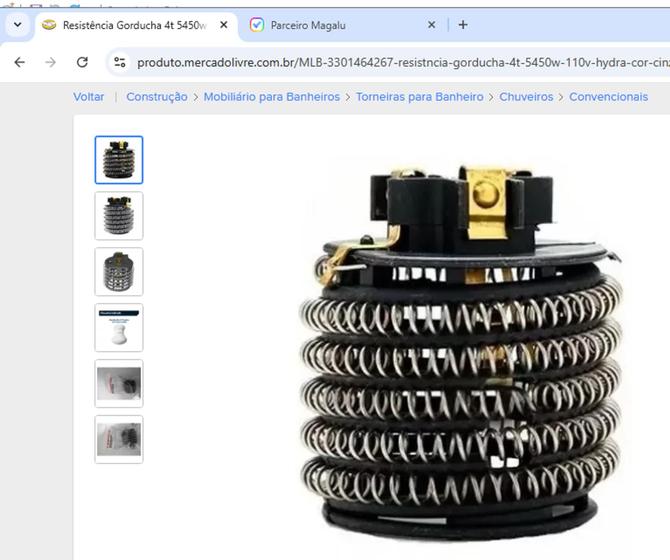670x560 pixels.
Task: Open Convencionais breadcrumb link
Action: (608, 97)
